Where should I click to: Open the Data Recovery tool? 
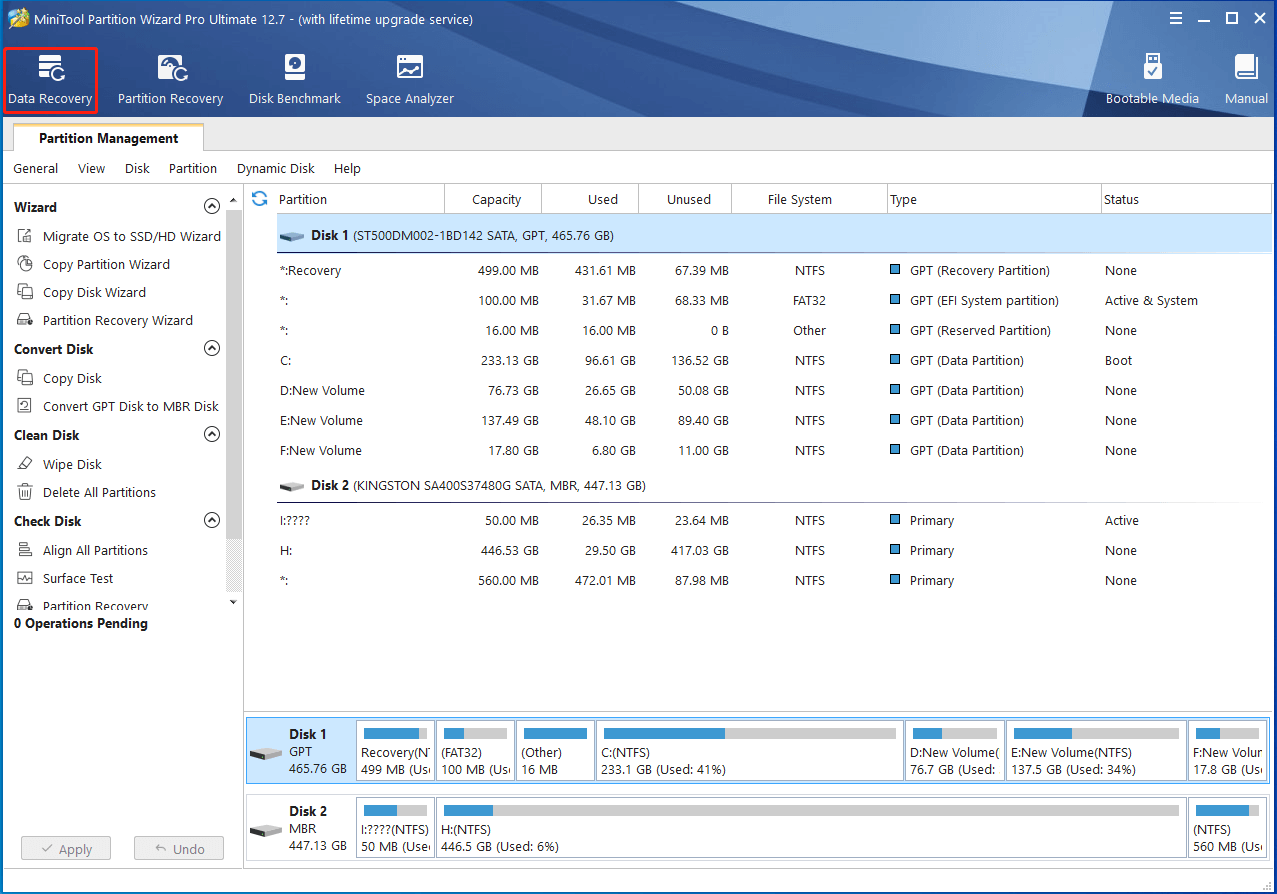coord(50,80)
